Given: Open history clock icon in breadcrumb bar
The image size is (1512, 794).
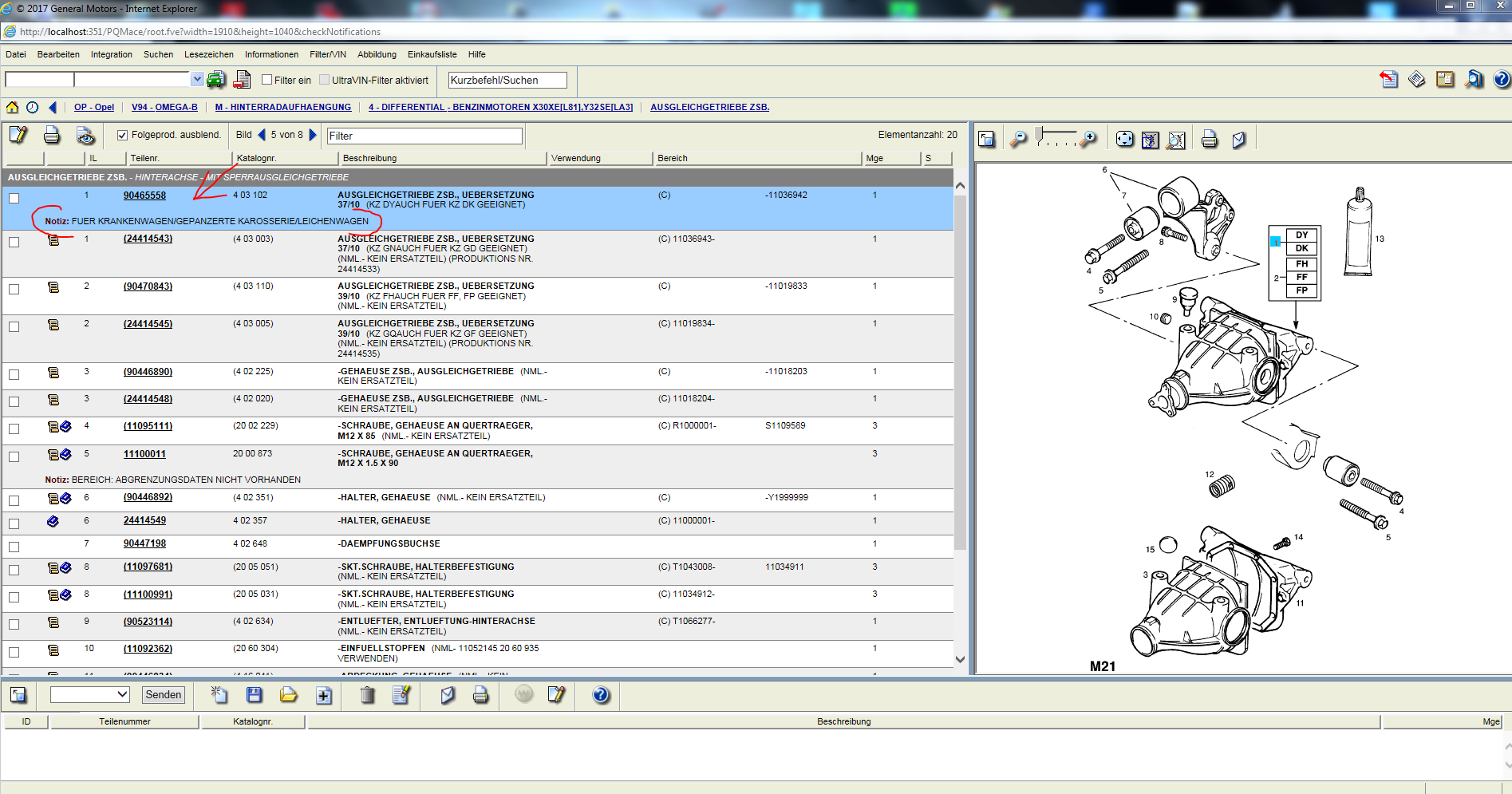Looking at the screenshot, I should (x=32, y=107).
